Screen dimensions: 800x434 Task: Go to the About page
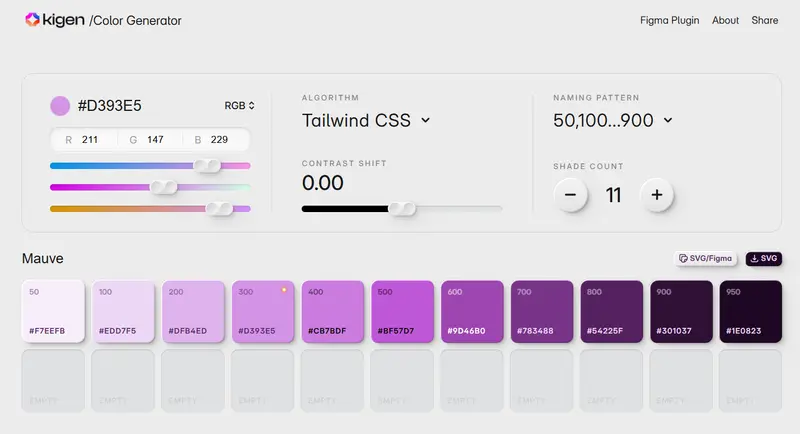coord(725,20)
